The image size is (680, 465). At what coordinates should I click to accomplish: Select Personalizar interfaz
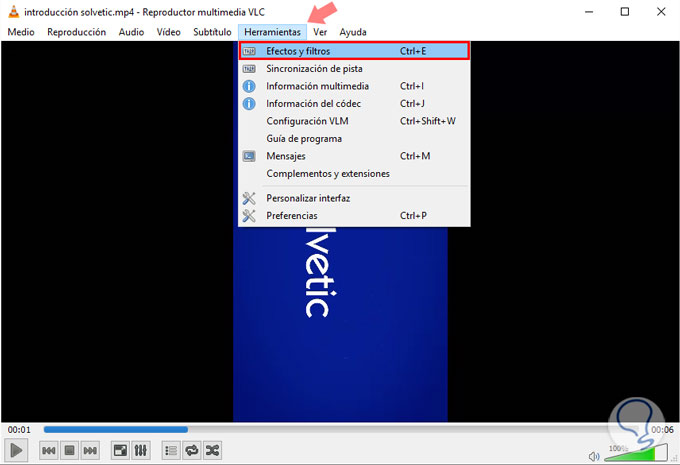(x=354, y=198)
